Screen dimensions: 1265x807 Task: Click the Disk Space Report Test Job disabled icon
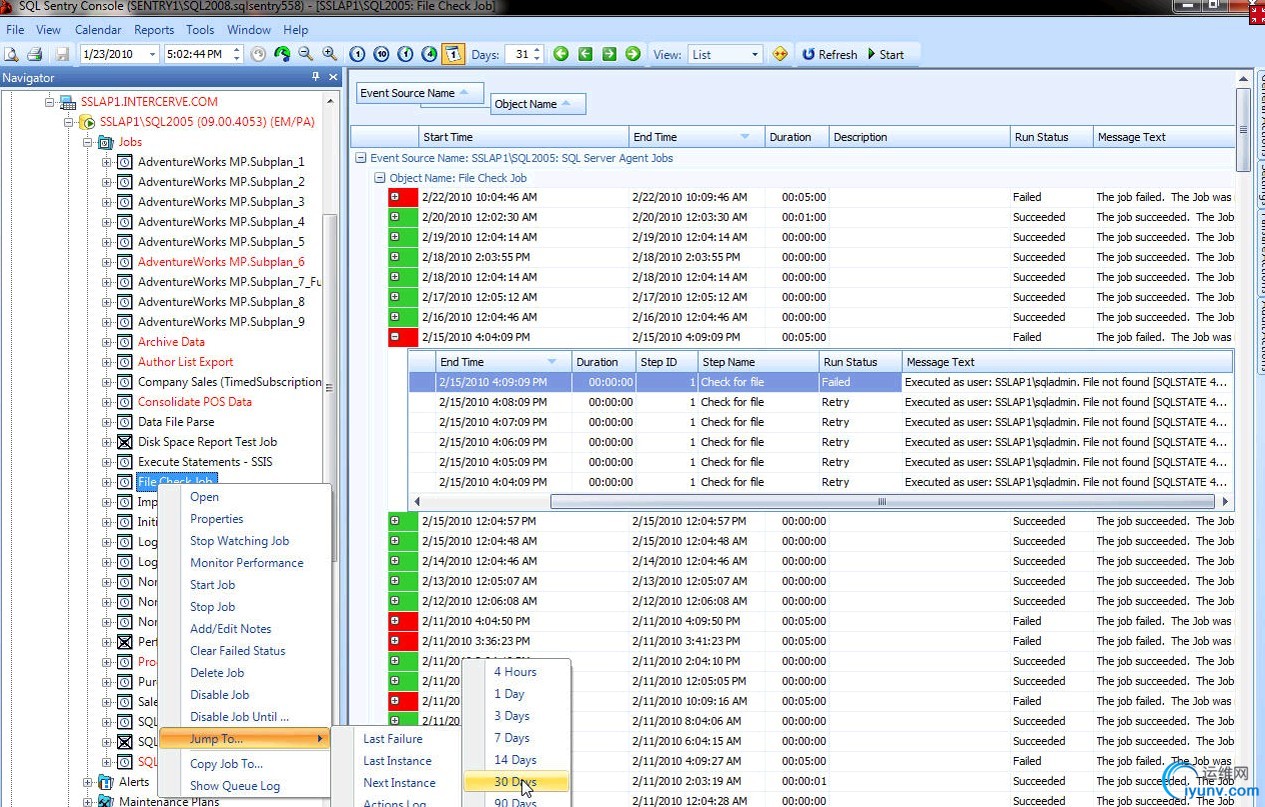pos(125,442)
